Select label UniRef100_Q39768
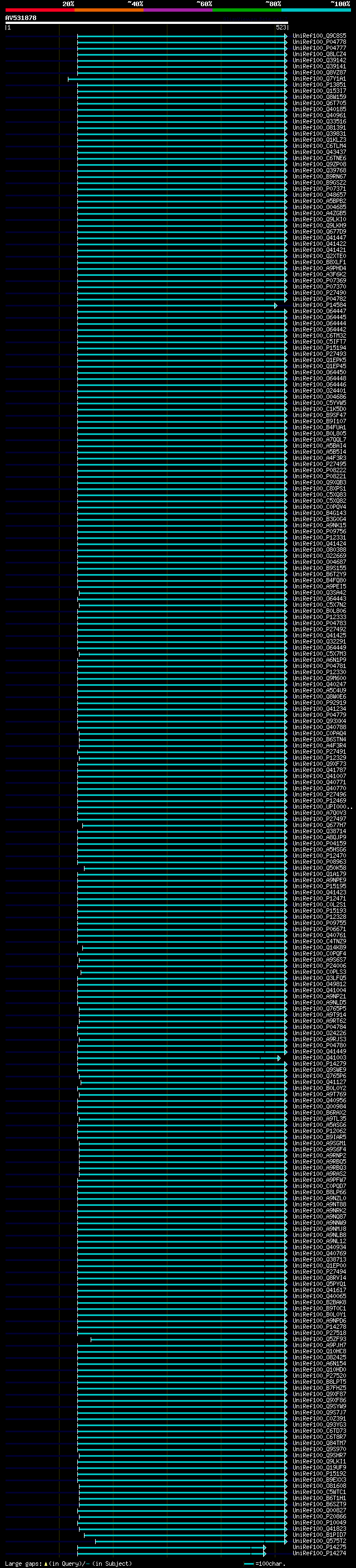Viewport: 356px width, 1568px height. (x=319, y=170)
